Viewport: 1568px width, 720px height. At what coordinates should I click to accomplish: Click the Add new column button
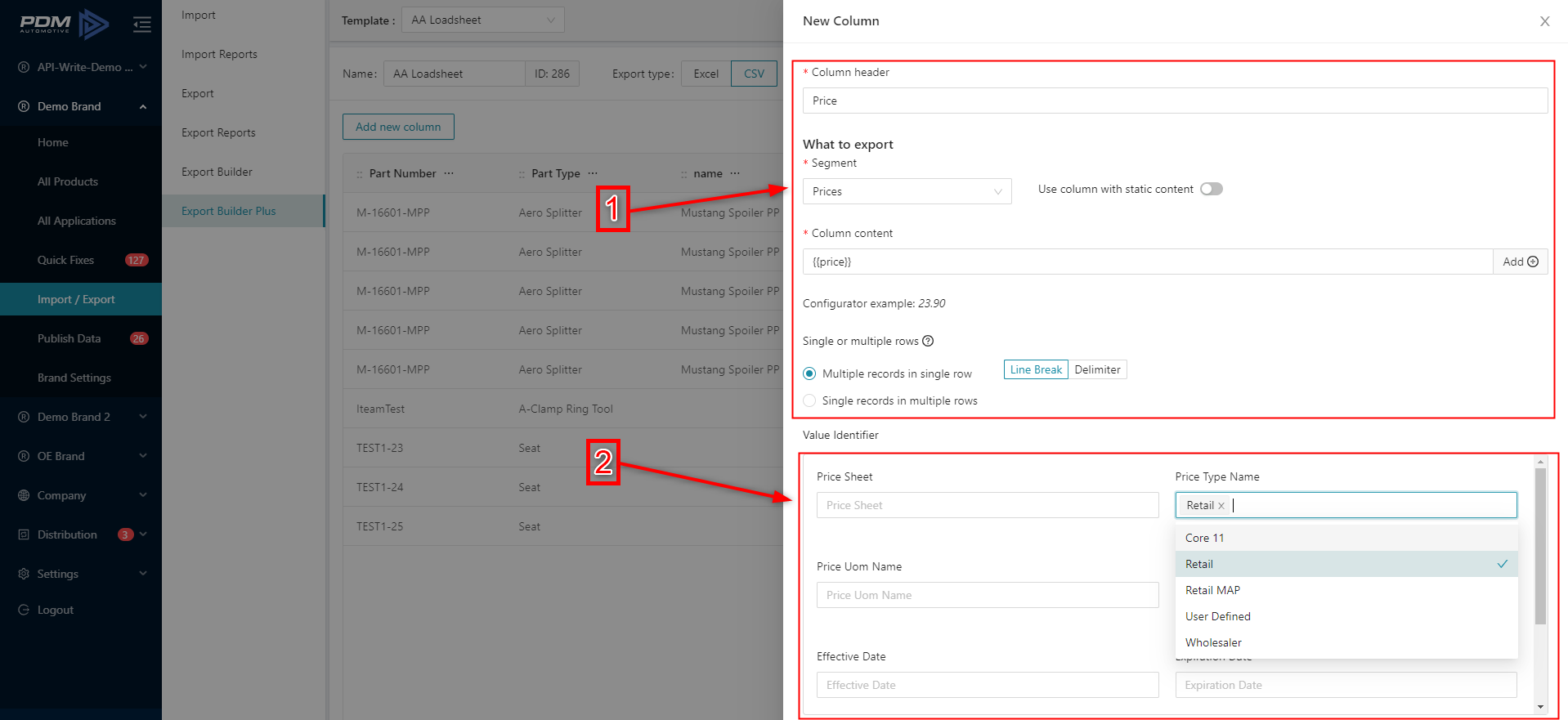[x=398, y=127]
